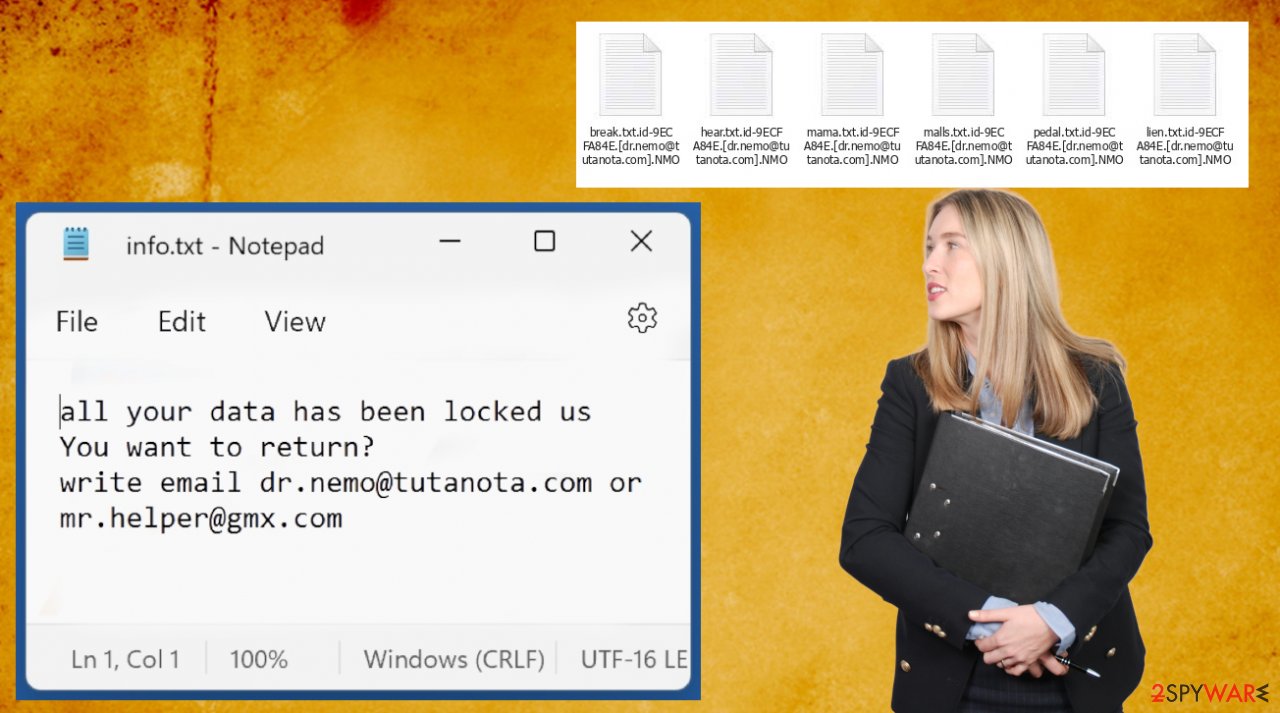Click the mr.helper@gmx.com email text
Viewport: 1280px width, 713px height.
pyautogui.click(x=201, y=518)
